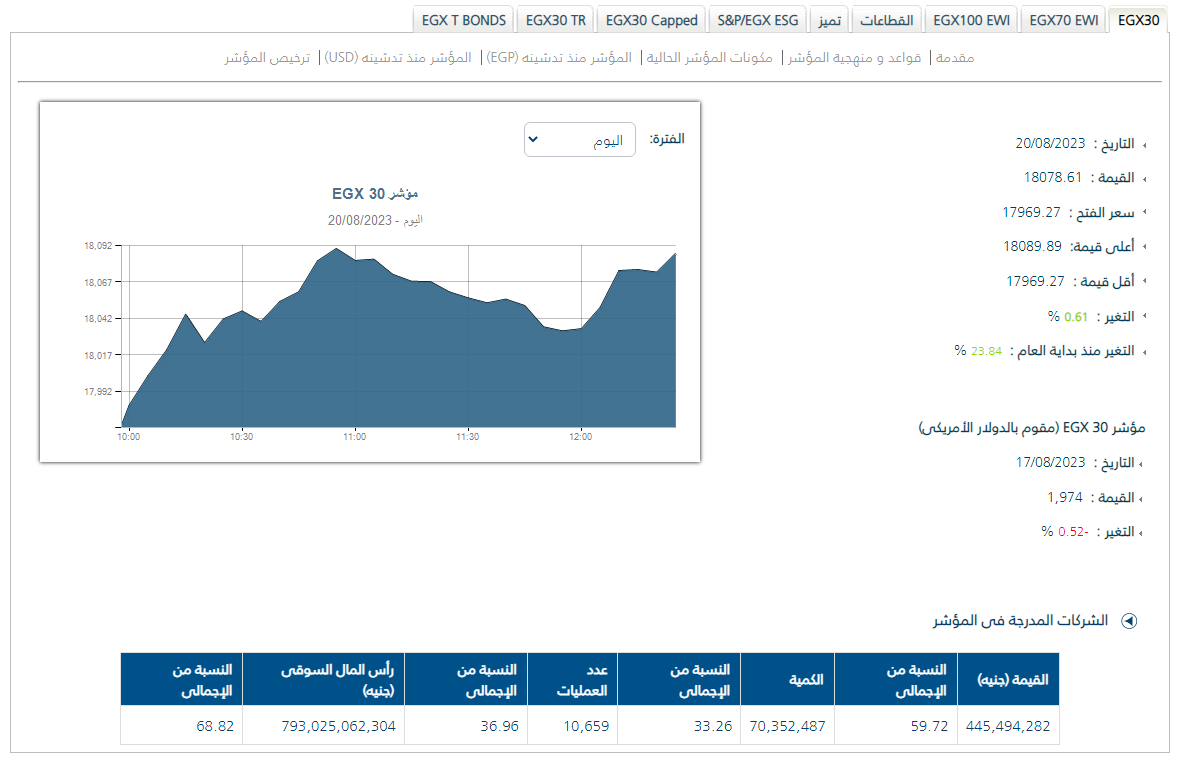Open the القطاعات sectors tab
The image size is (1182, 764).
(887, 20)
